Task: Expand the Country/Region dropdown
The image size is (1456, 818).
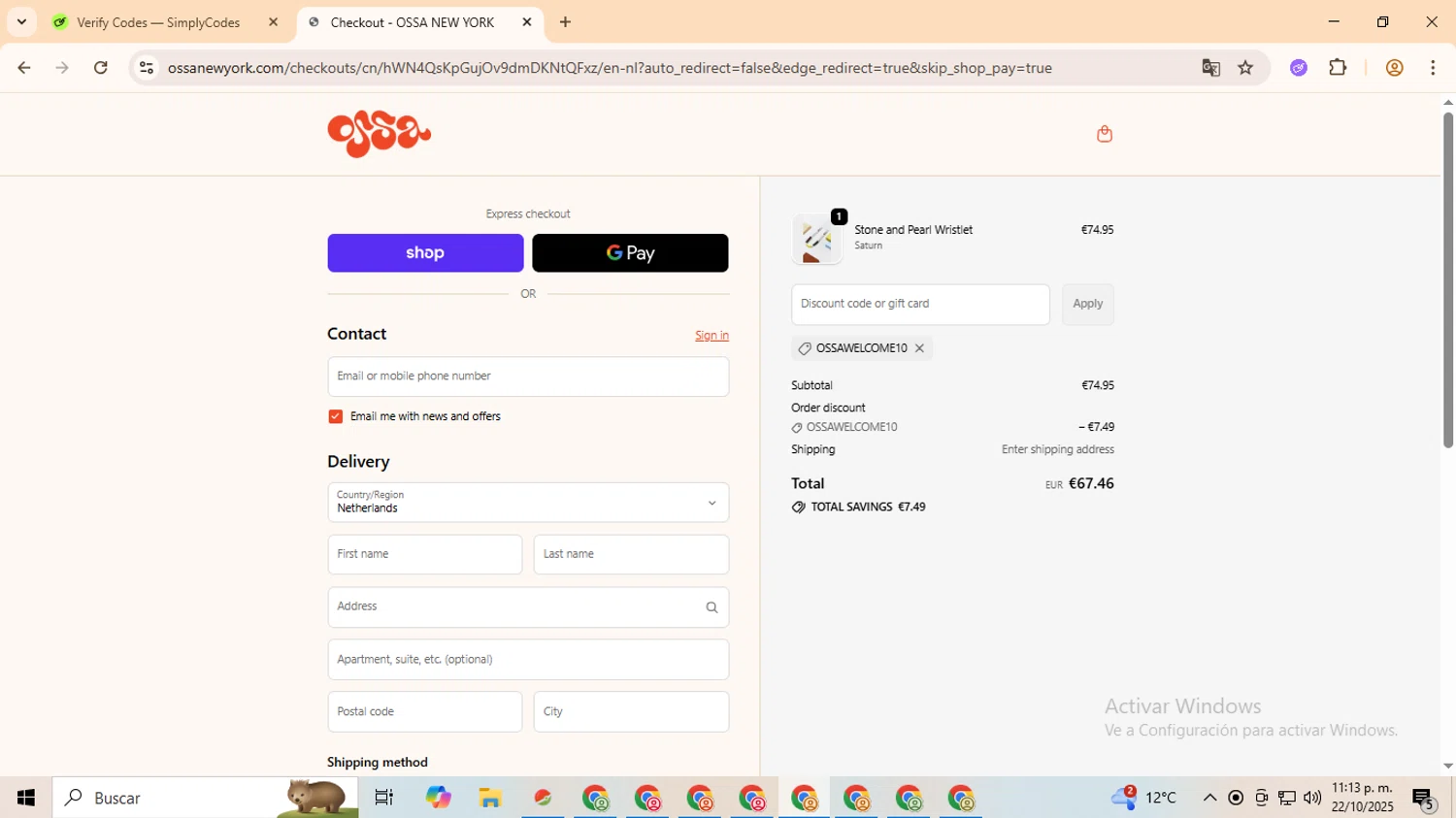Action: (528, 503)
